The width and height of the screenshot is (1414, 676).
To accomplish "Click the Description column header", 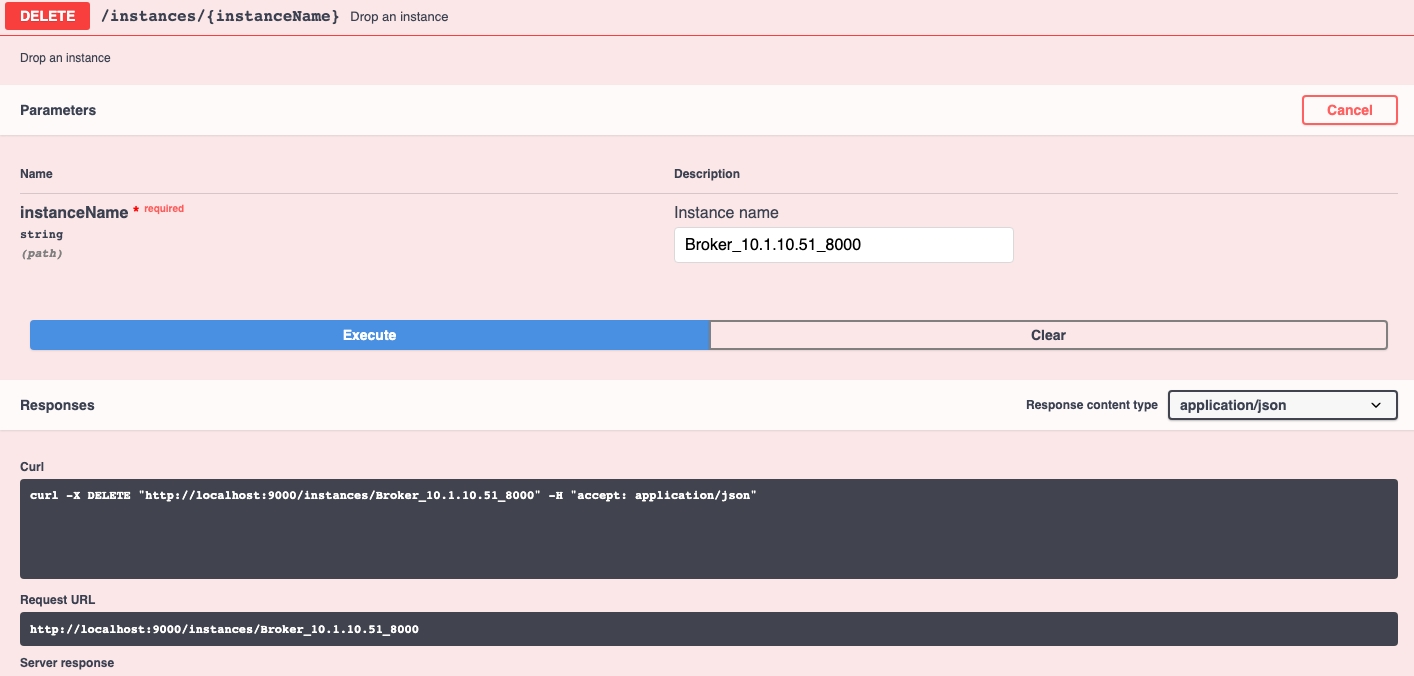I will 706,174.
